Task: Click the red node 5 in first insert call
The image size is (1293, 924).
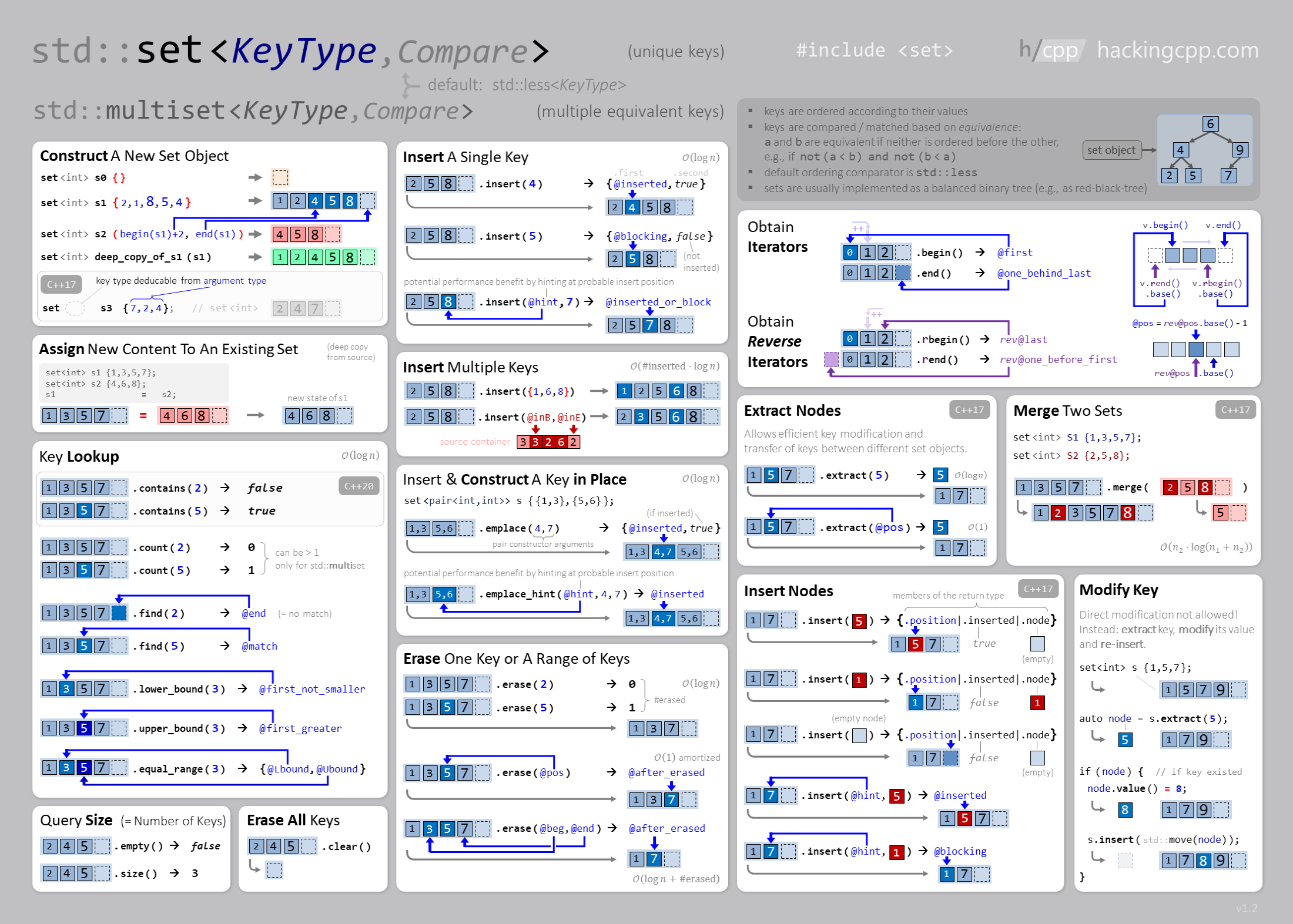Action: click(x=859, y=621)
